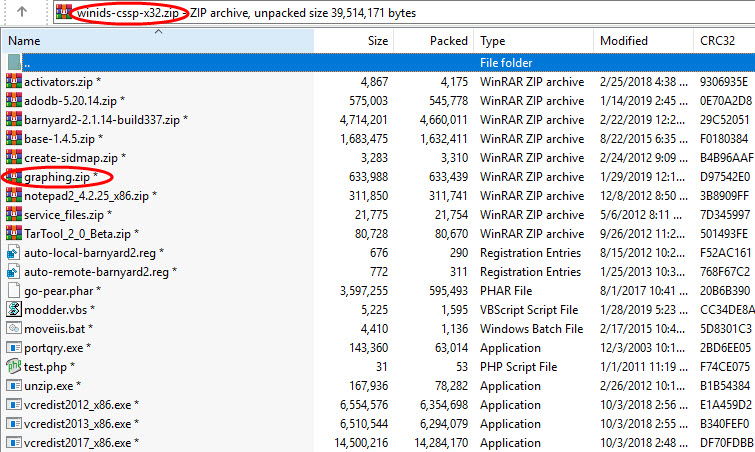Click the archive icon in the address bar
Screen dimensions: 755x452
(64, 13)
